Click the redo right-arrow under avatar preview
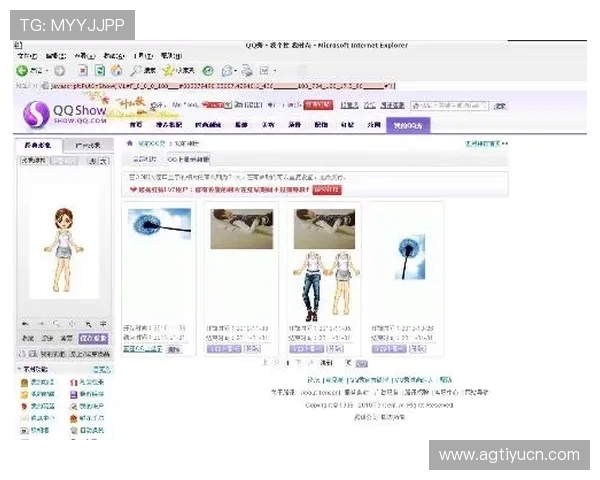 point(41,324)
